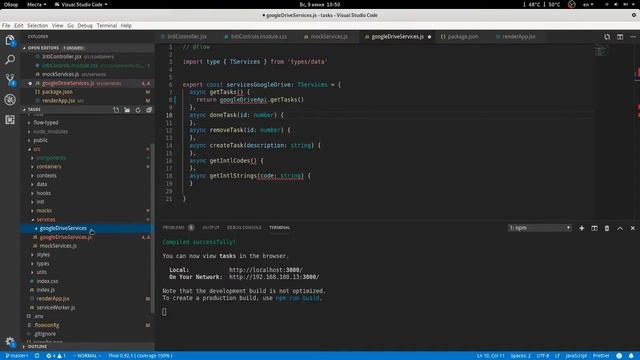
Task: Click Spaces: 2 indentation setting
Action: (x=520, y=356)
